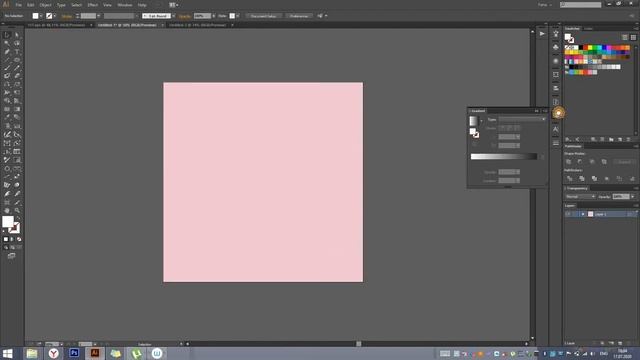This screenshot has width=640, height=360.
Task: Switch to third document tab
Action: (198, 25)
